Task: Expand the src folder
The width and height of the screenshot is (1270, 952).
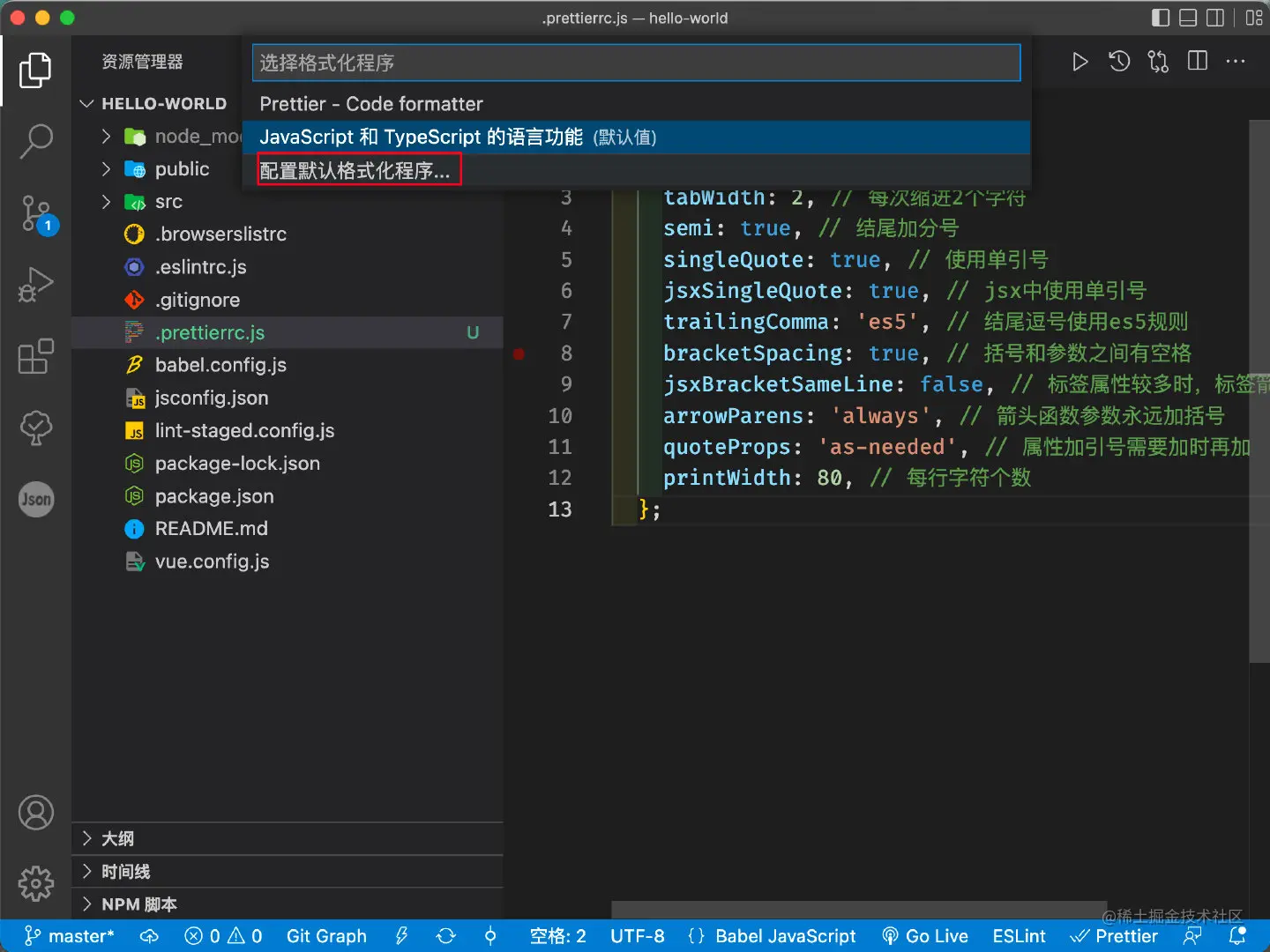Action: (107, 201)
